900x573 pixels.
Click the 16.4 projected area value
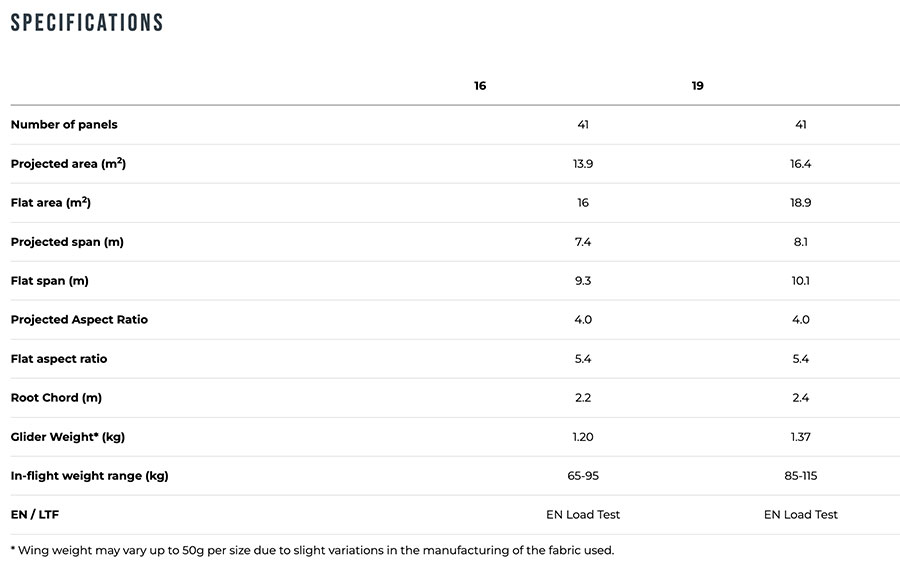pyautogui.click(x=800, y=164)
